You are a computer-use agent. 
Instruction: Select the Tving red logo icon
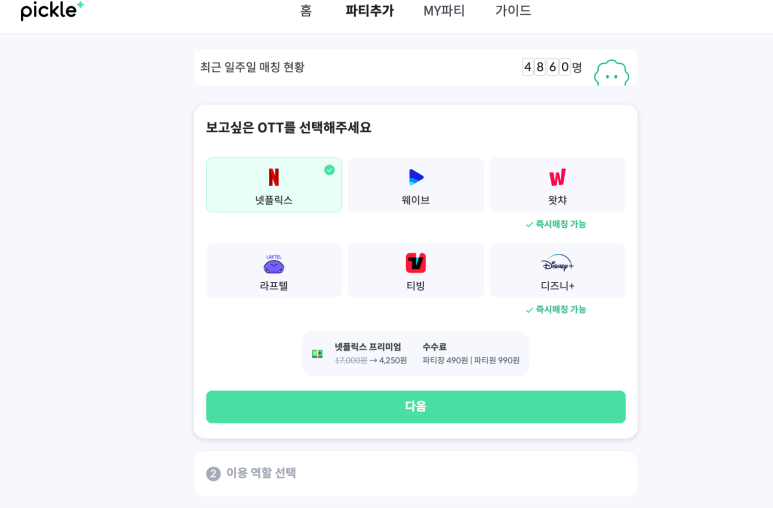click(x=416, y=263)
